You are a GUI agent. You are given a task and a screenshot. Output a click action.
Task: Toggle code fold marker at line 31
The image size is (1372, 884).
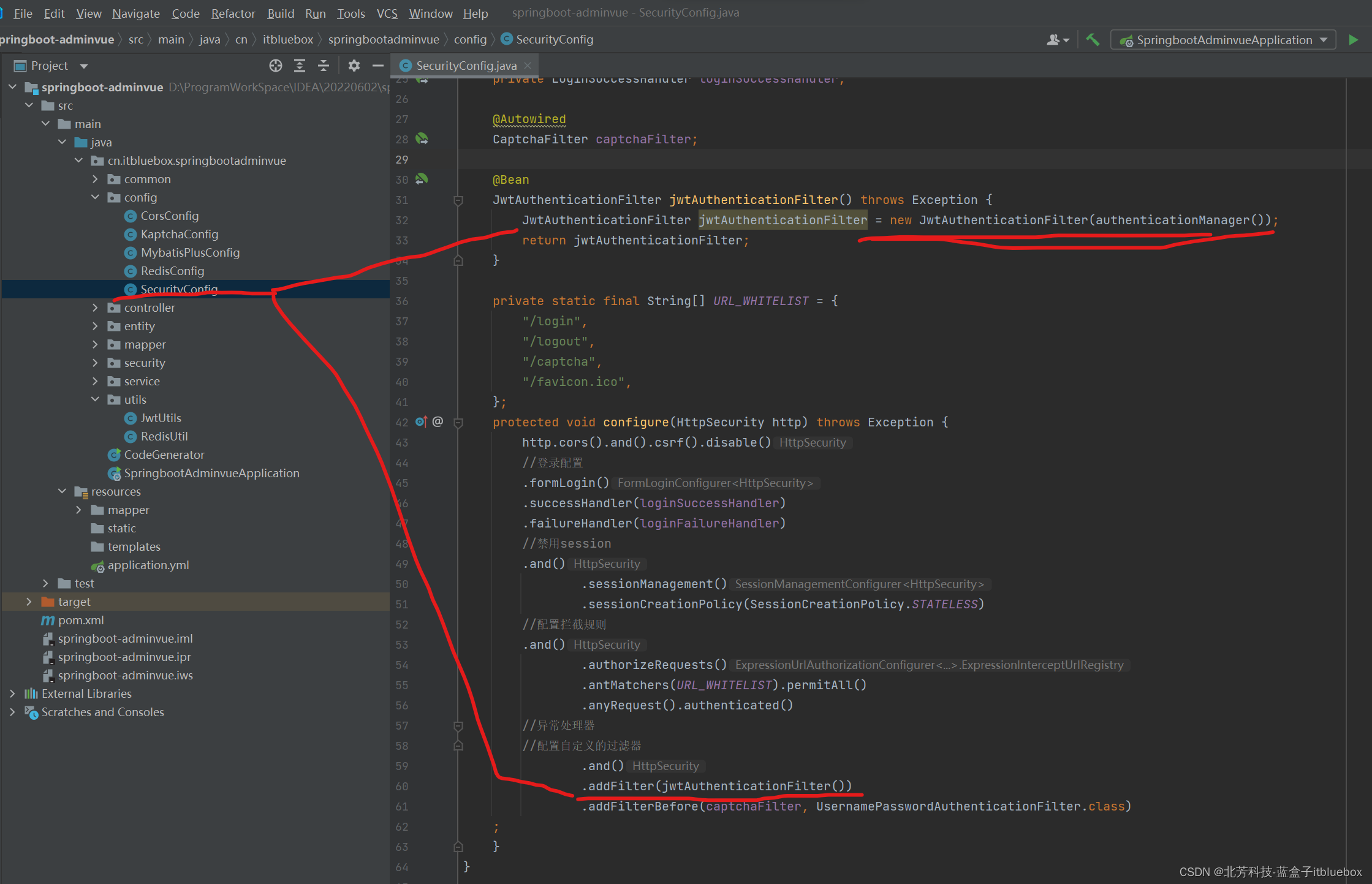click(458, 200)
